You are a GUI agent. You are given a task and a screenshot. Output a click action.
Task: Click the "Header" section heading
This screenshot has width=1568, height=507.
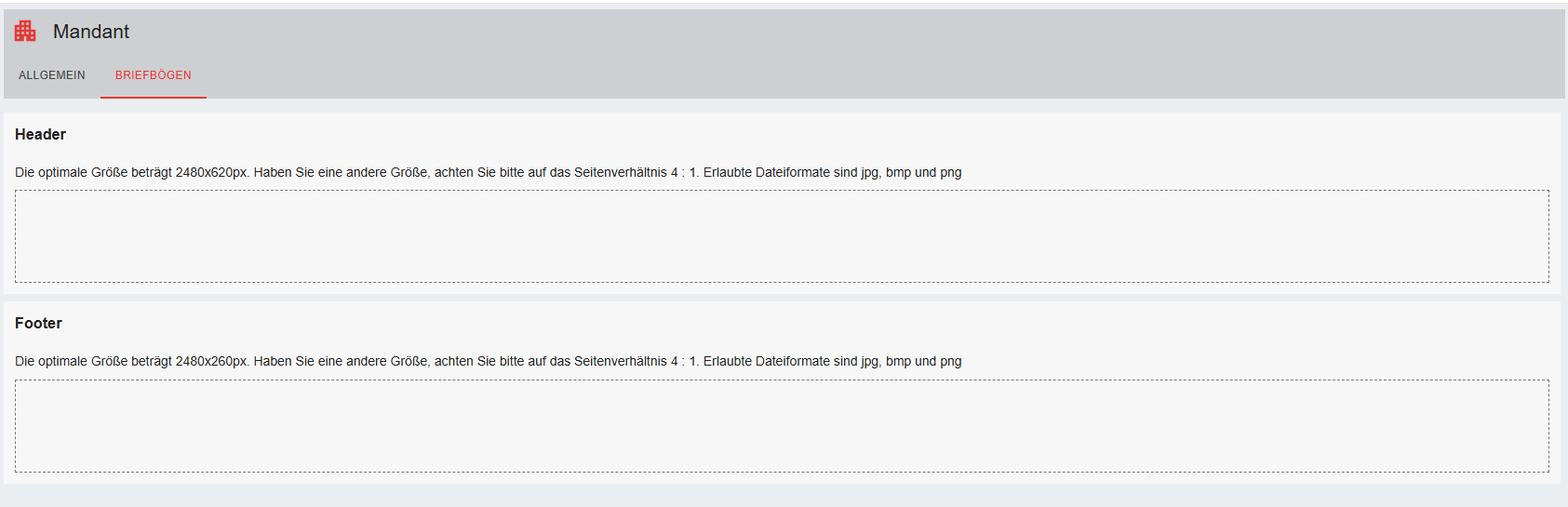coord(41,135)
